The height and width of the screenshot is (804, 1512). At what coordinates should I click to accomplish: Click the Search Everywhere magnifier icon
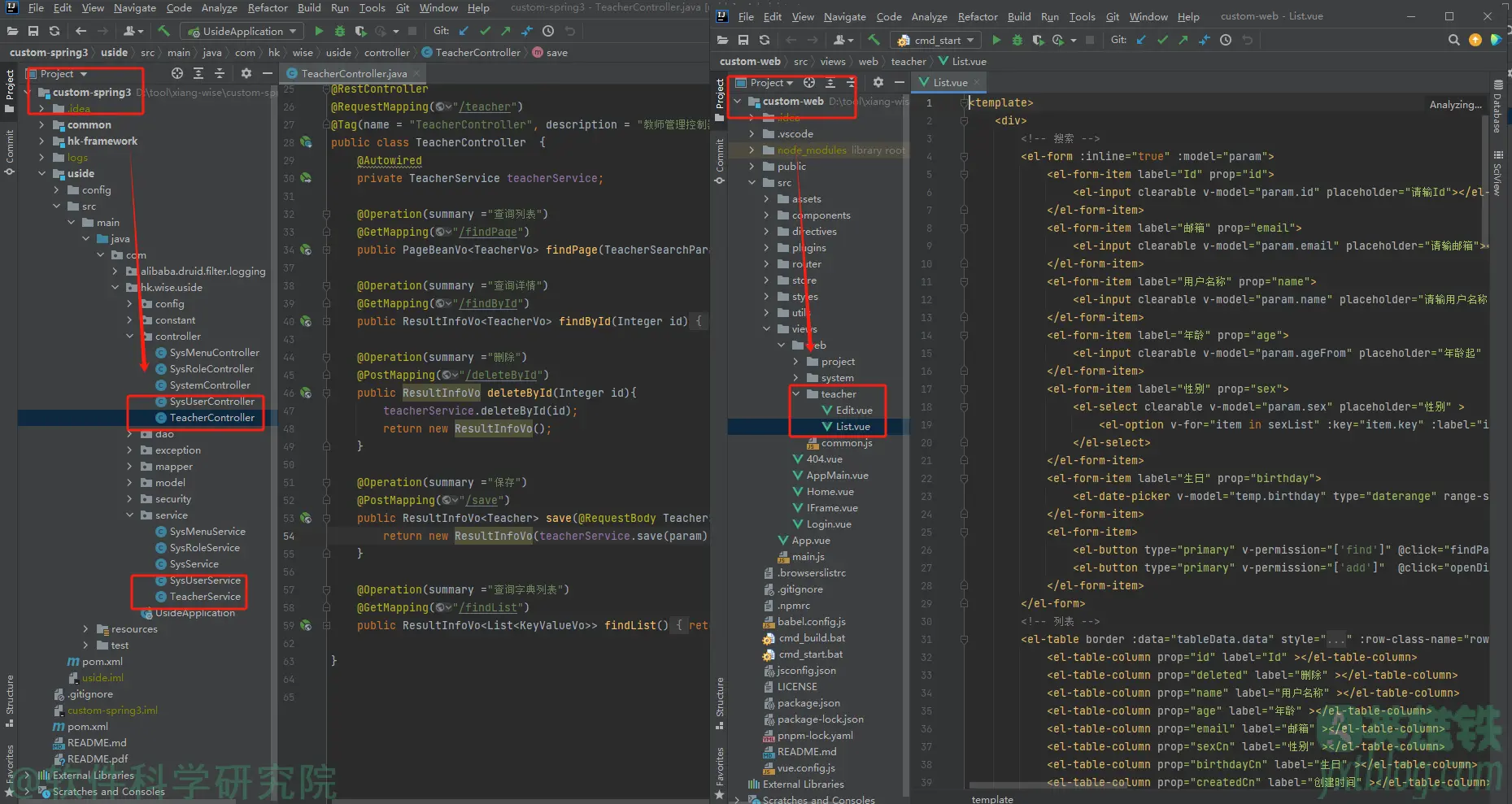click(1453, 40)
